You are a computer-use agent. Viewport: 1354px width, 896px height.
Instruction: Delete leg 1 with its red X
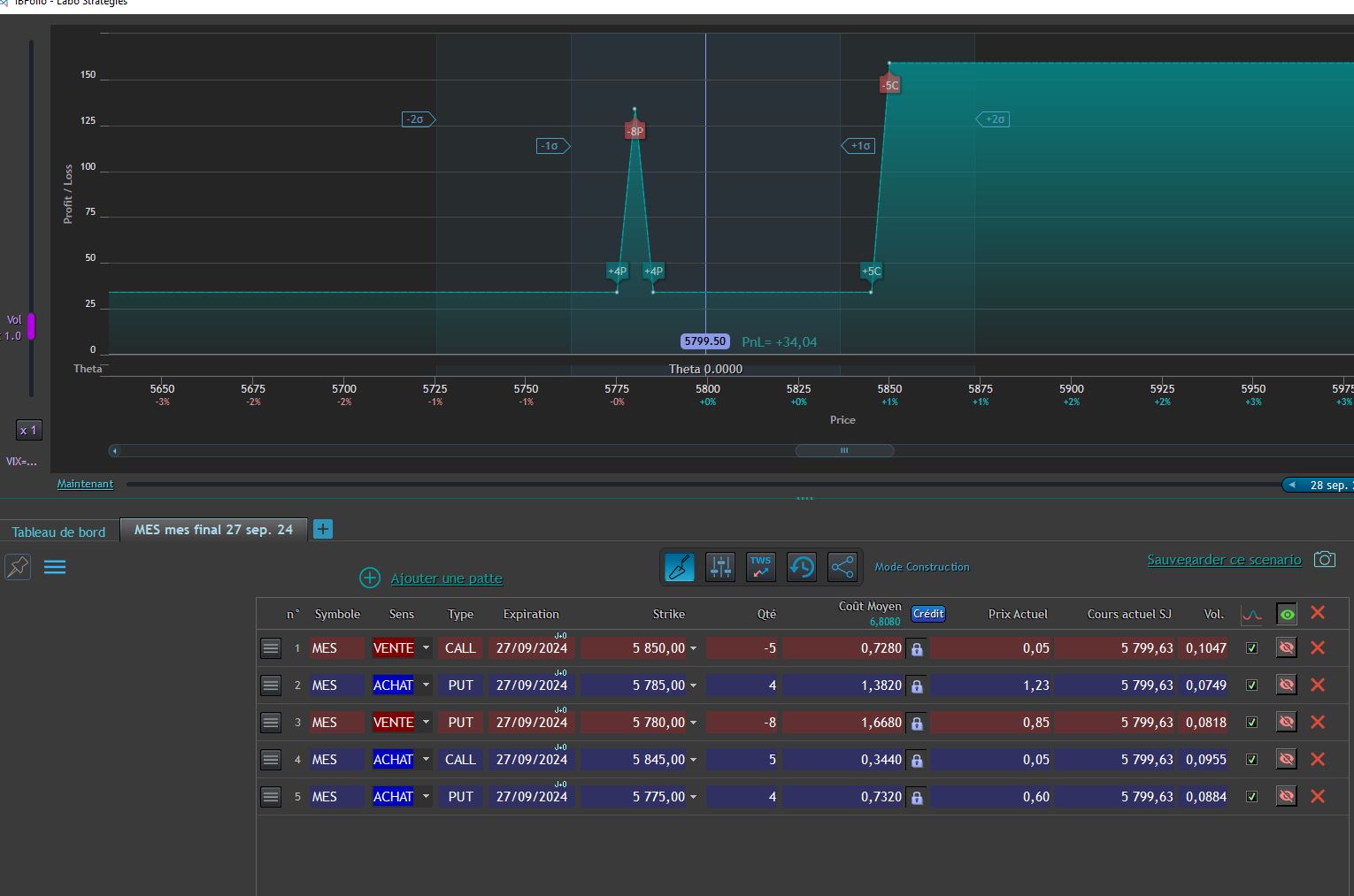pos(1317,647)
